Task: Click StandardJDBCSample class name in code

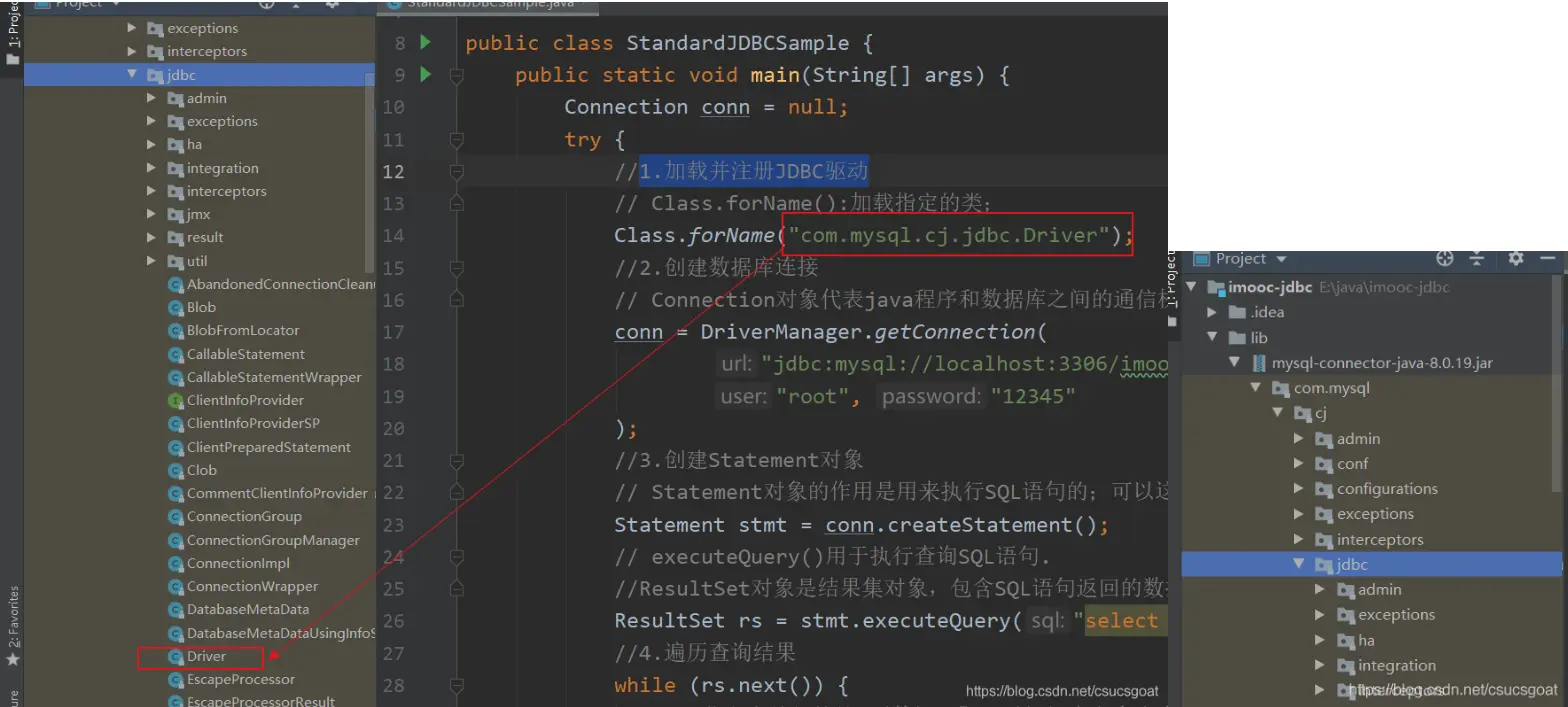Action: (738, 43)
